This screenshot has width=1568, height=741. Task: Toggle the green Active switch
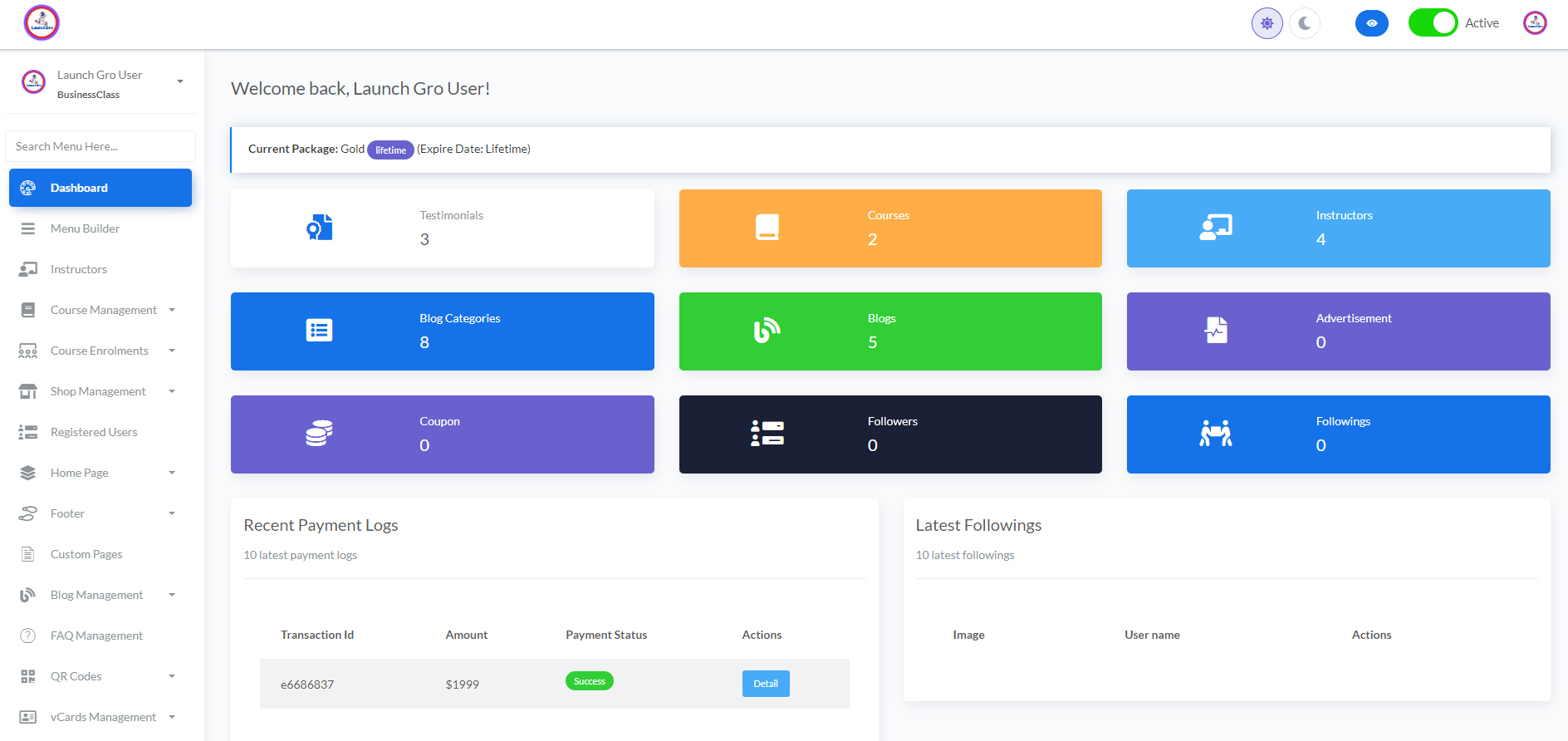tap(1433, 23)
